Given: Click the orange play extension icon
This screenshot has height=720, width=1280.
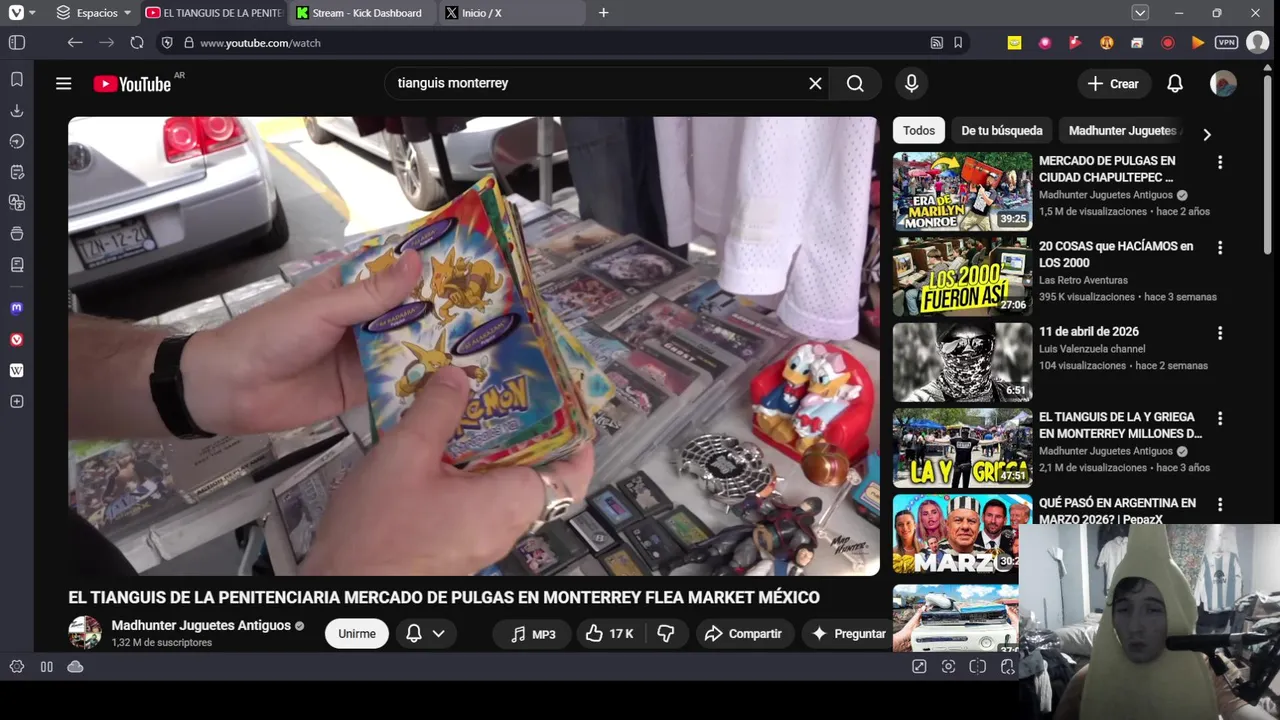Looking at the screenshot, I should click(x=1198, y=43).
